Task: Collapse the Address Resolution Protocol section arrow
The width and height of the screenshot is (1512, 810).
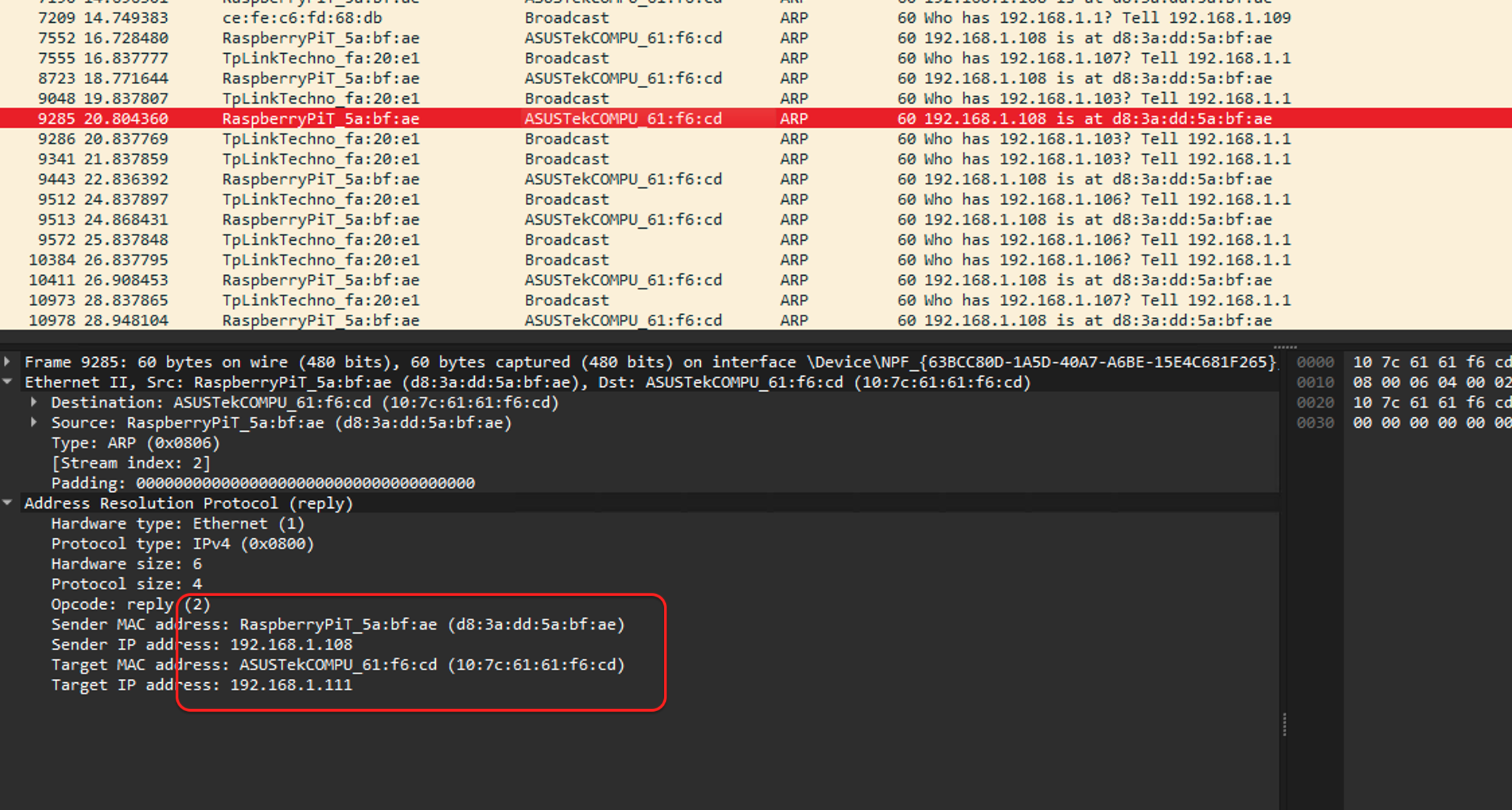Action: tap(7, 503)
